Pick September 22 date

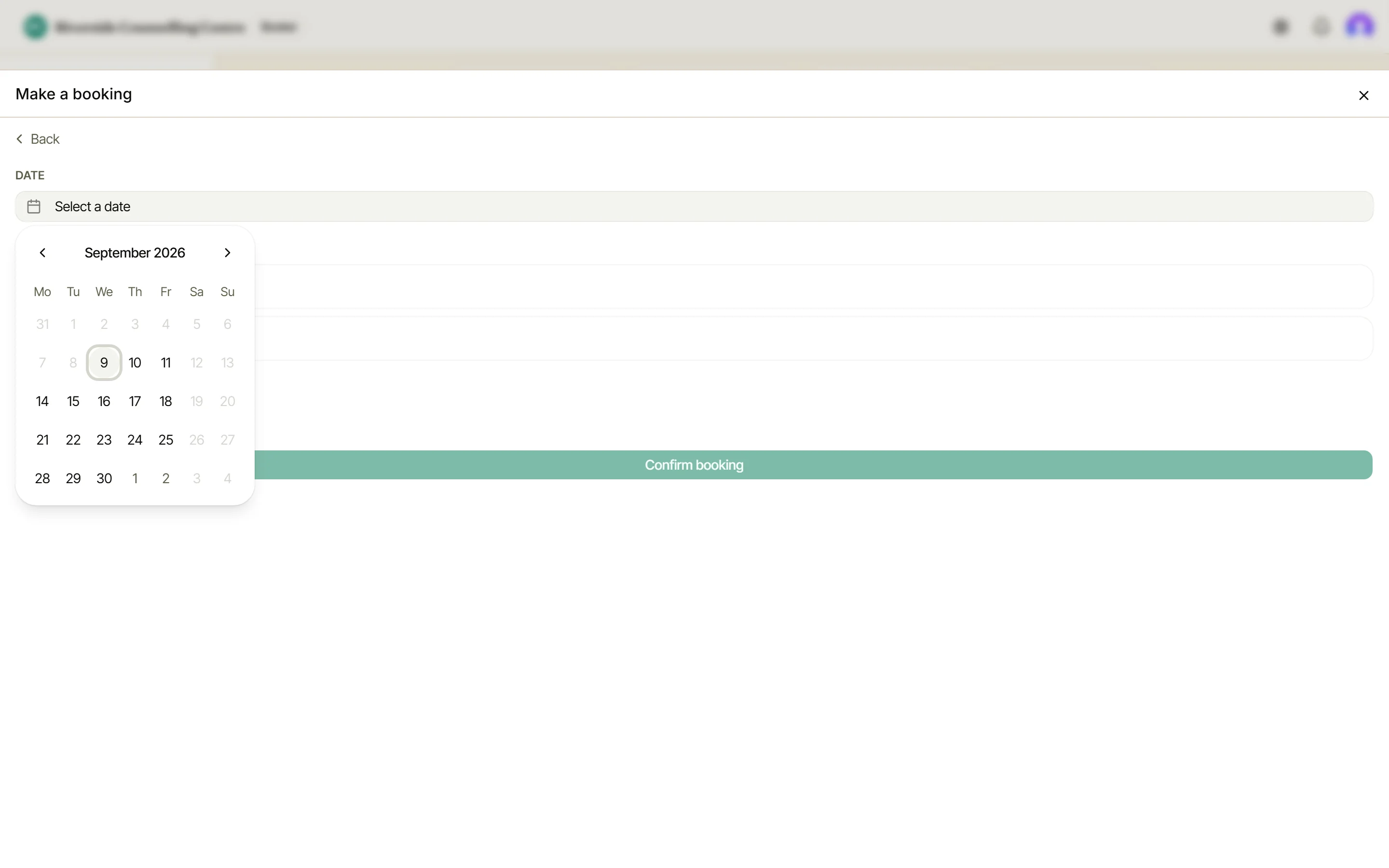click(x=73, y=440)
